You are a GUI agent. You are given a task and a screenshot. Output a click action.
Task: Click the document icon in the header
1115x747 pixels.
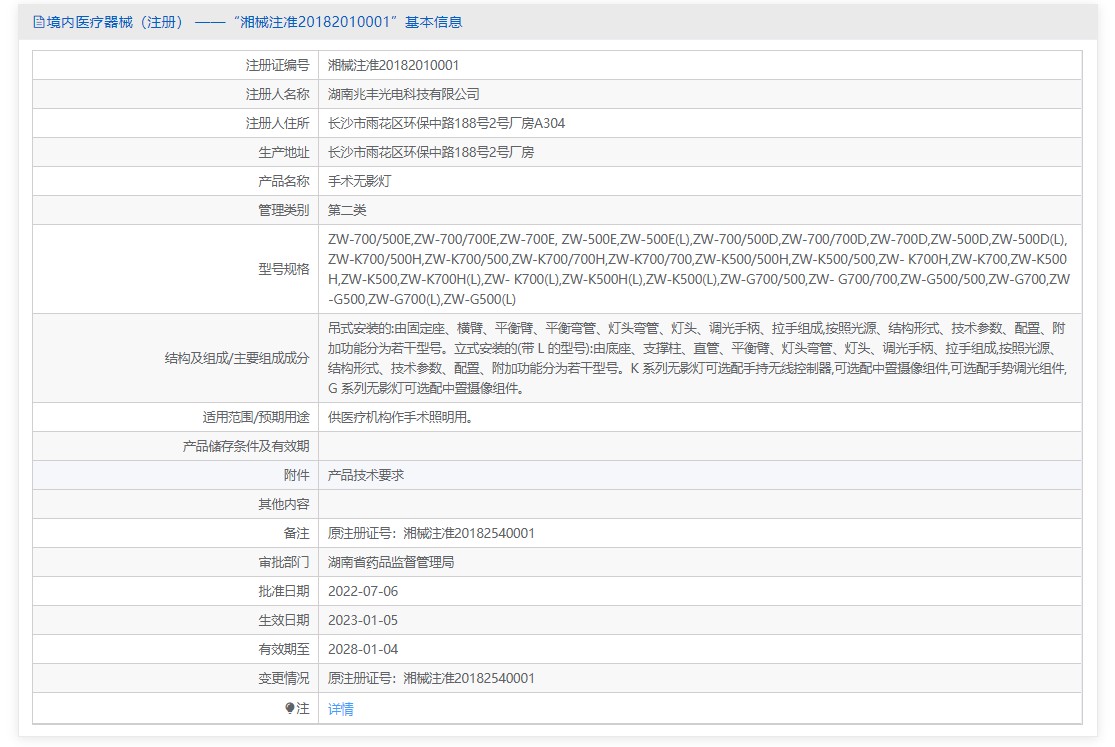[x=39, y=22]
